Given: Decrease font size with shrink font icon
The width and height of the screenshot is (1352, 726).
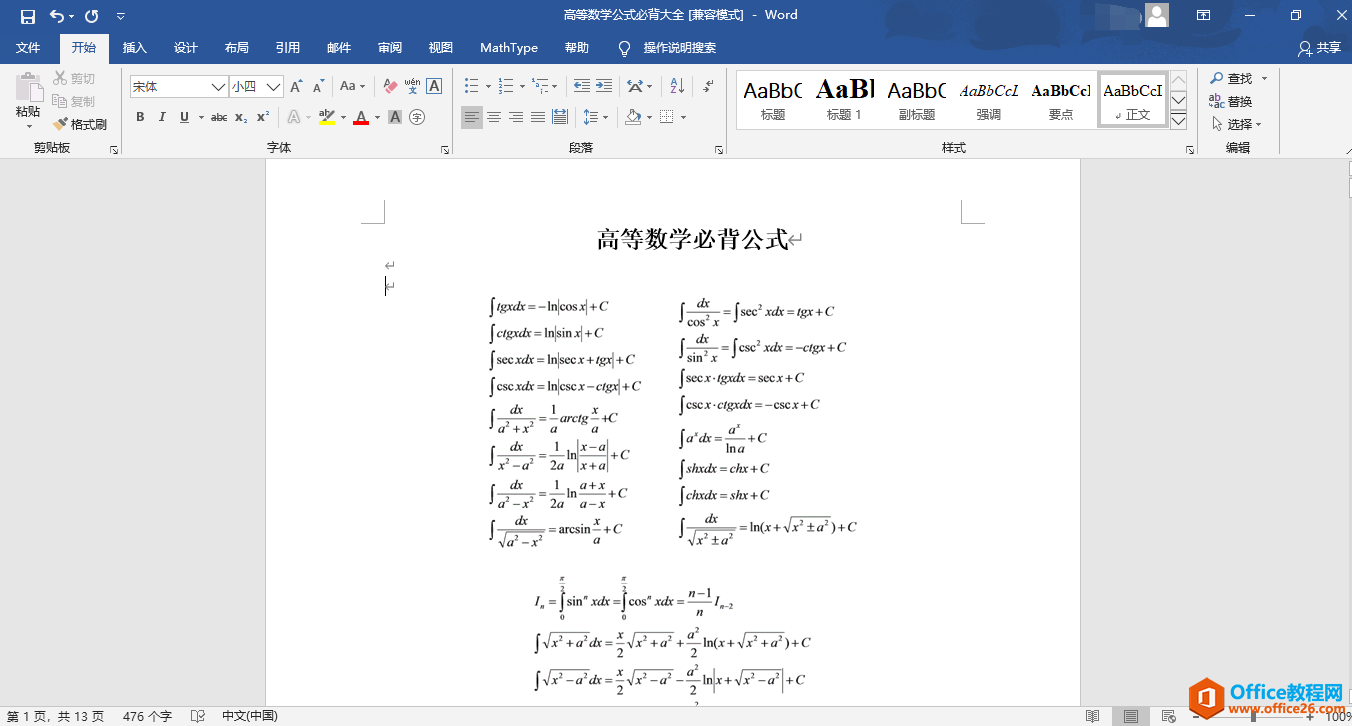Looking at the screenshot, I should [x=318, y=87].
